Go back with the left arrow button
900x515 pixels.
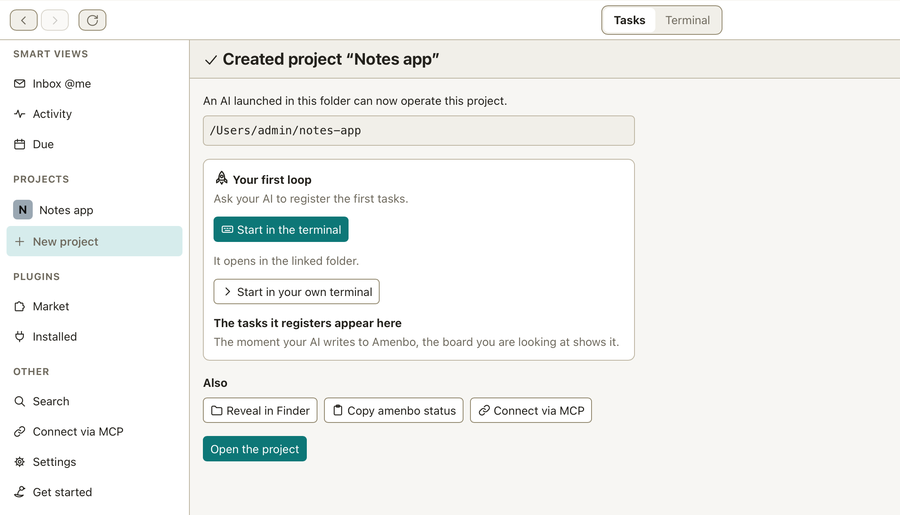pyautogui.click(x=24, y=20)
